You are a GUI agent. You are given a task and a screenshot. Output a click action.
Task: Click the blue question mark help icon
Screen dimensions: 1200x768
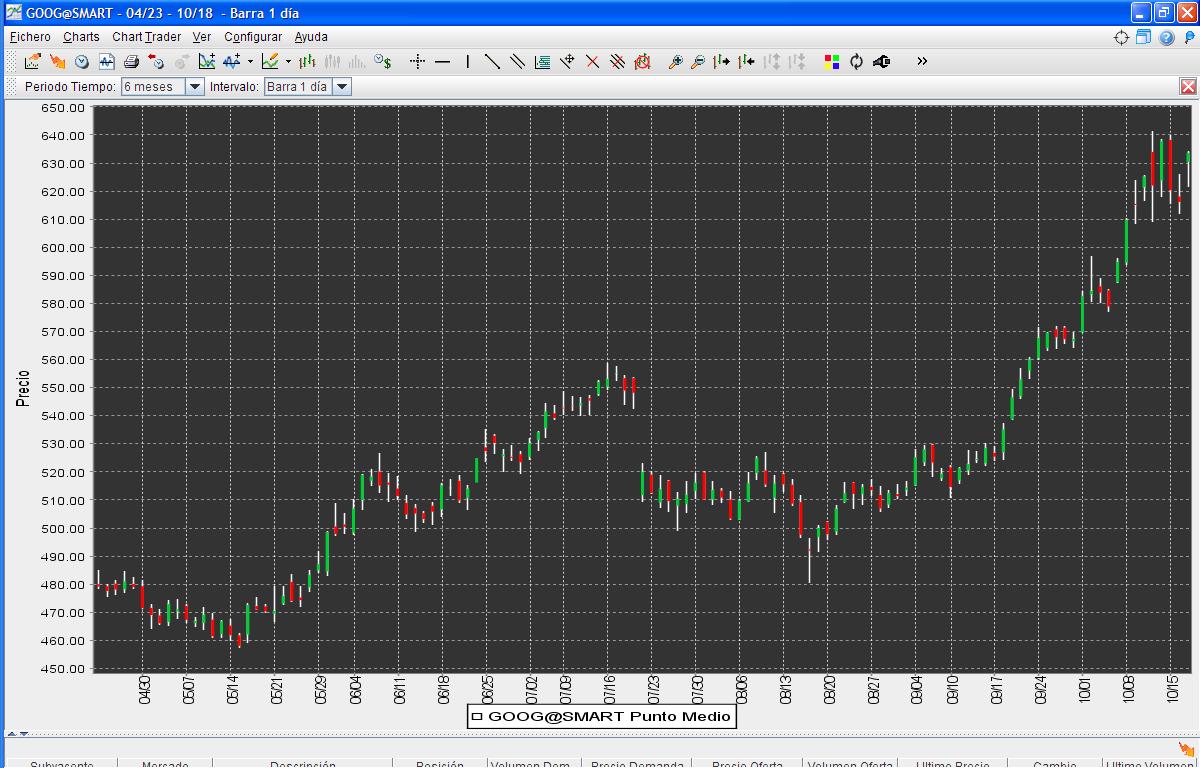point(1166,38)
